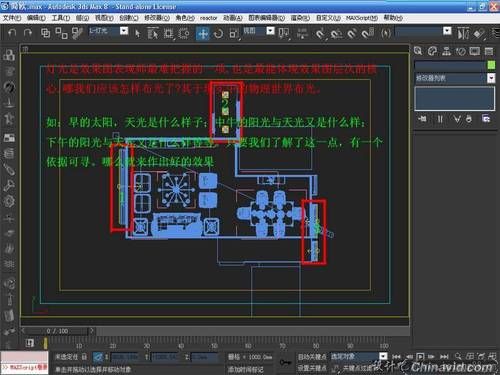
Task: Toggle the selection lock icon in the status bar
Action: 84,357
